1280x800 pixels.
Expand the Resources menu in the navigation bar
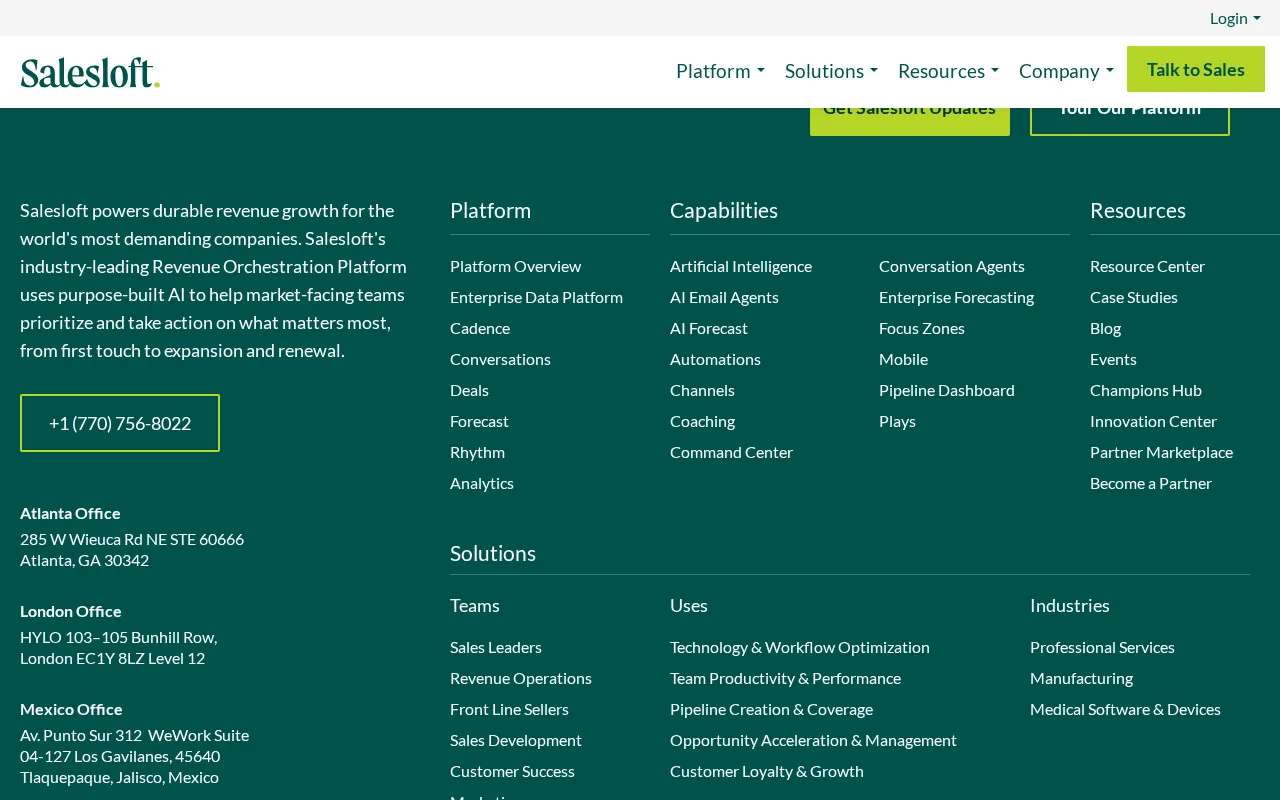pos(948,71)
